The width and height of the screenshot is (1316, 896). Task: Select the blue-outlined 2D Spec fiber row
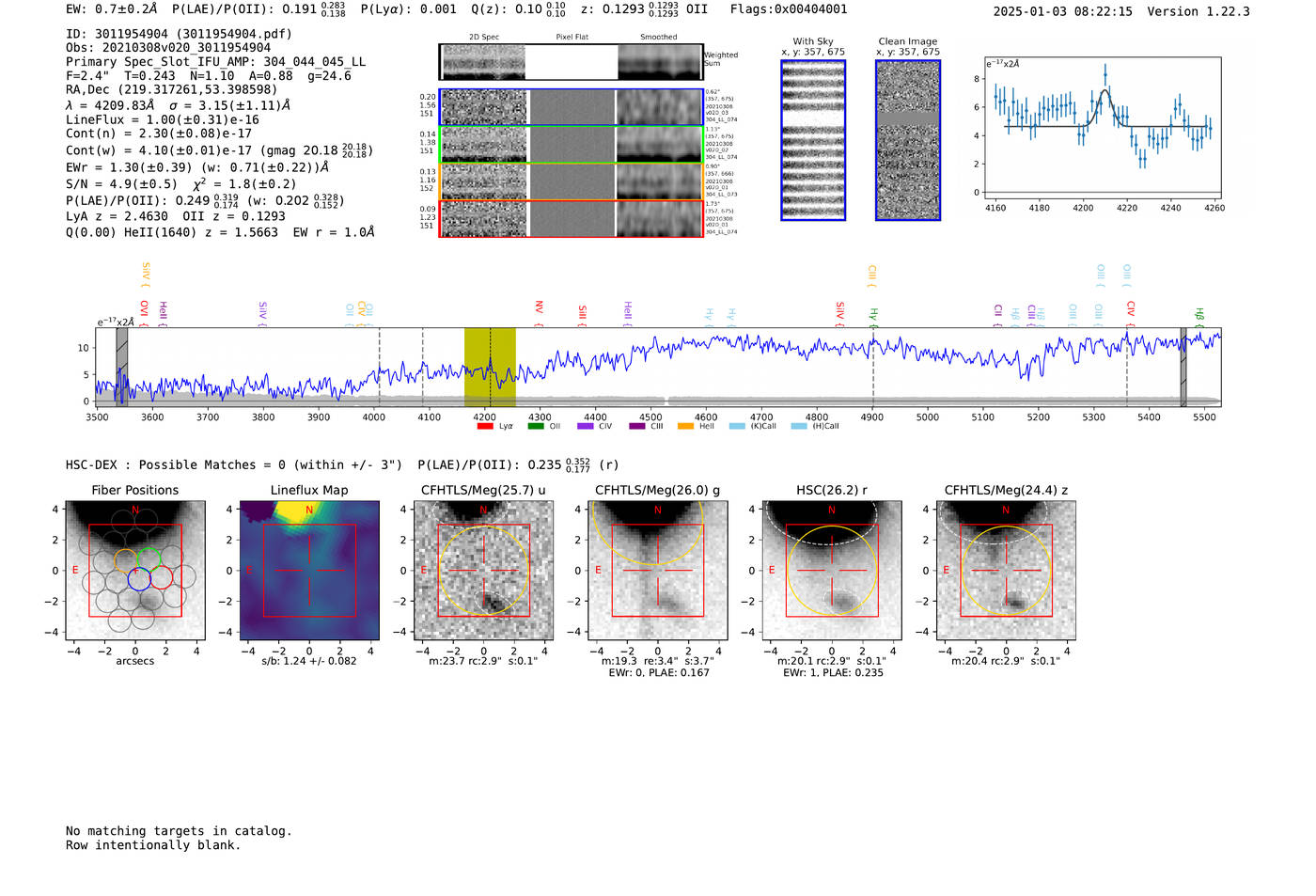pyautogui.click(x=572, y=107)
